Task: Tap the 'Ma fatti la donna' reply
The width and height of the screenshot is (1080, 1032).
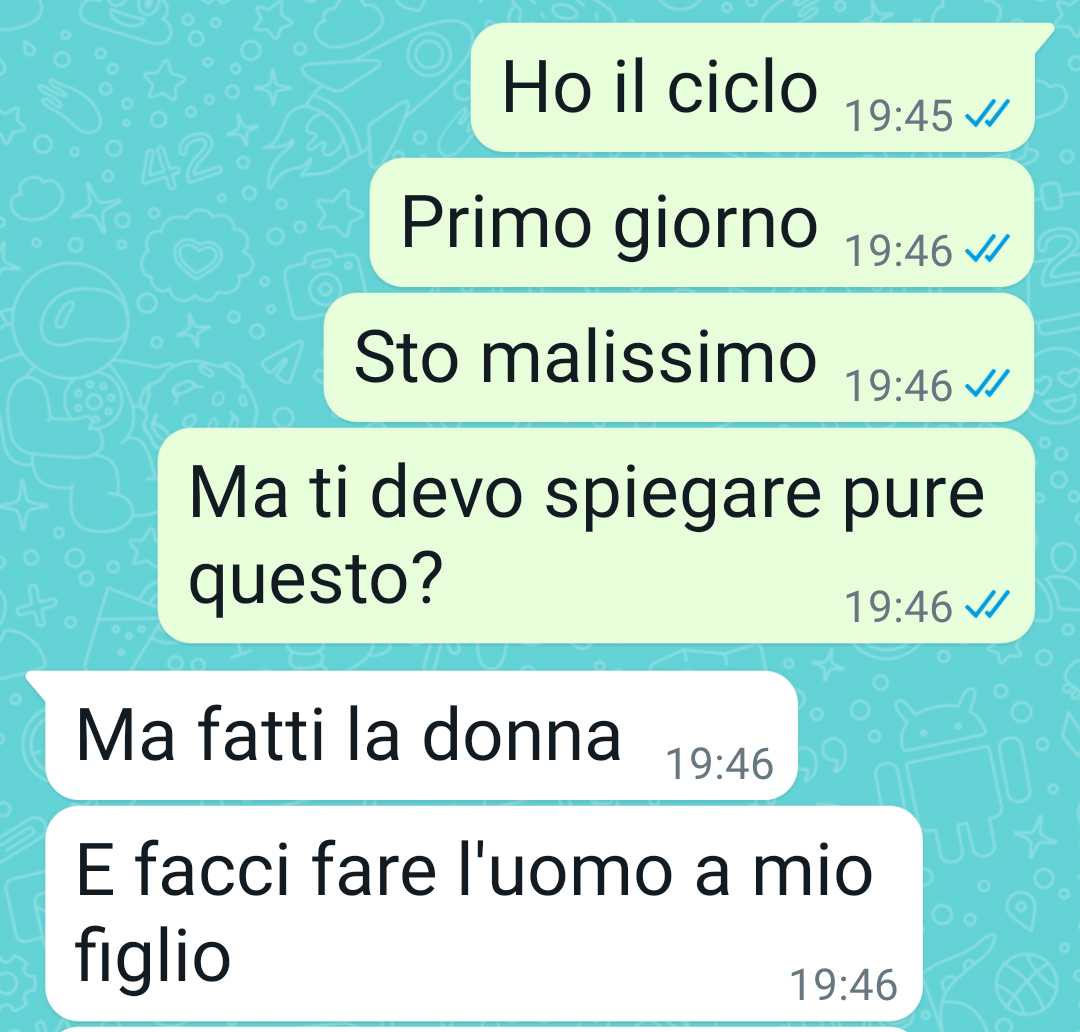Action: click(422, 735)
